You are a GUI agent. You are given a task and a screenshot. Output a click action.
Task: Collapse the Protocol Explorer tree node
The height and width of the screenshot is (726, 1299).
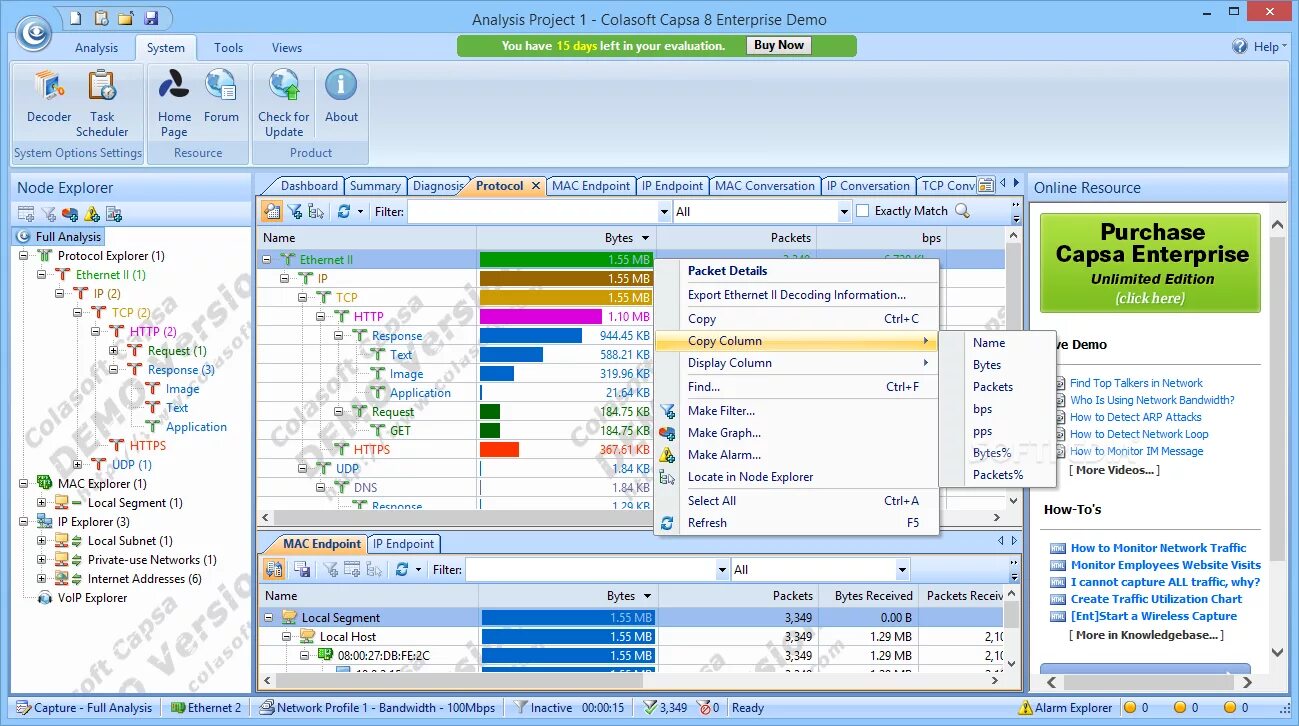point(25,256)
